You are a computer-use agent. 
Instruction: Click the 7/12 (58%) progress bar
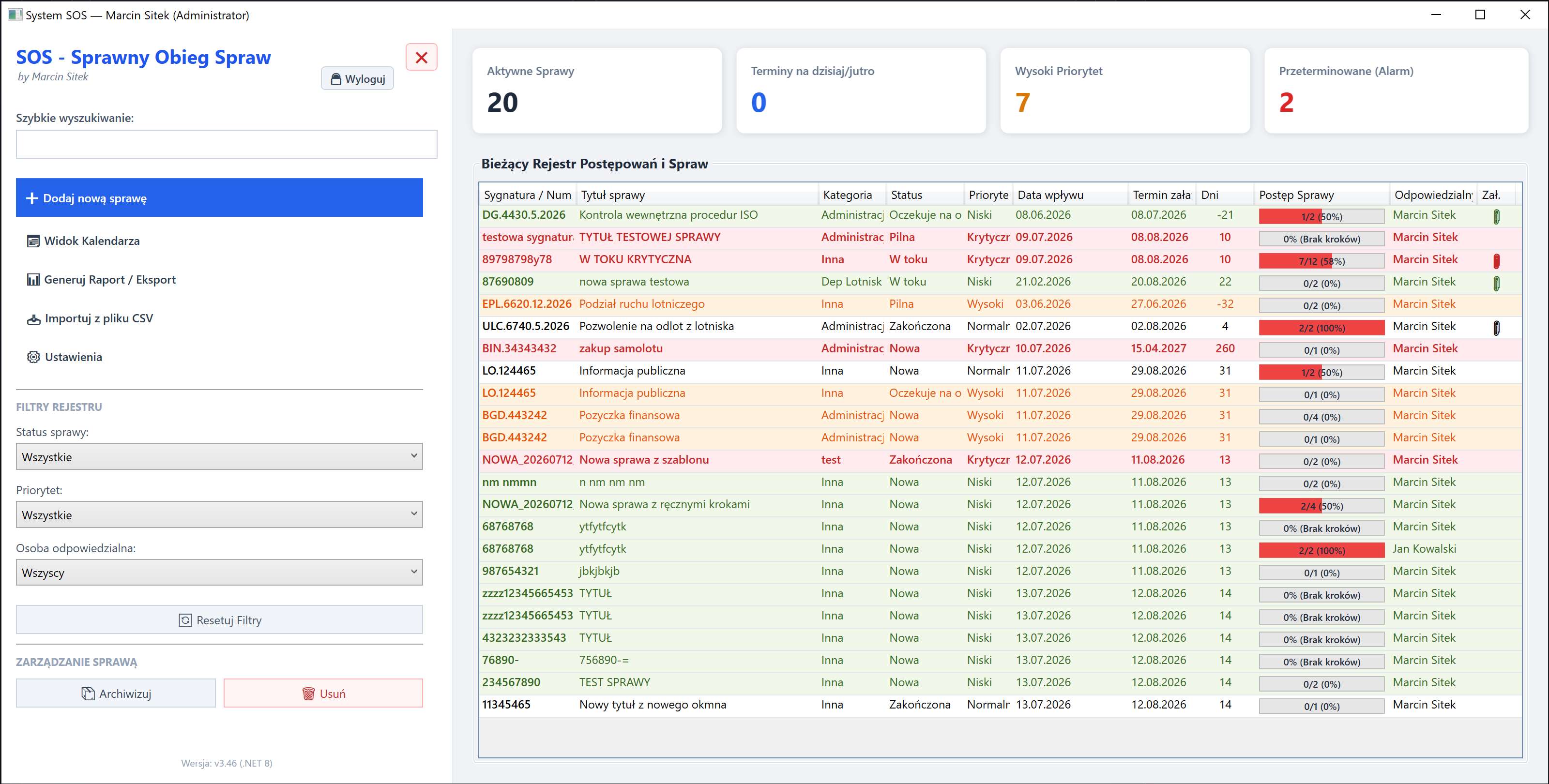click(x=1321, y=261)
